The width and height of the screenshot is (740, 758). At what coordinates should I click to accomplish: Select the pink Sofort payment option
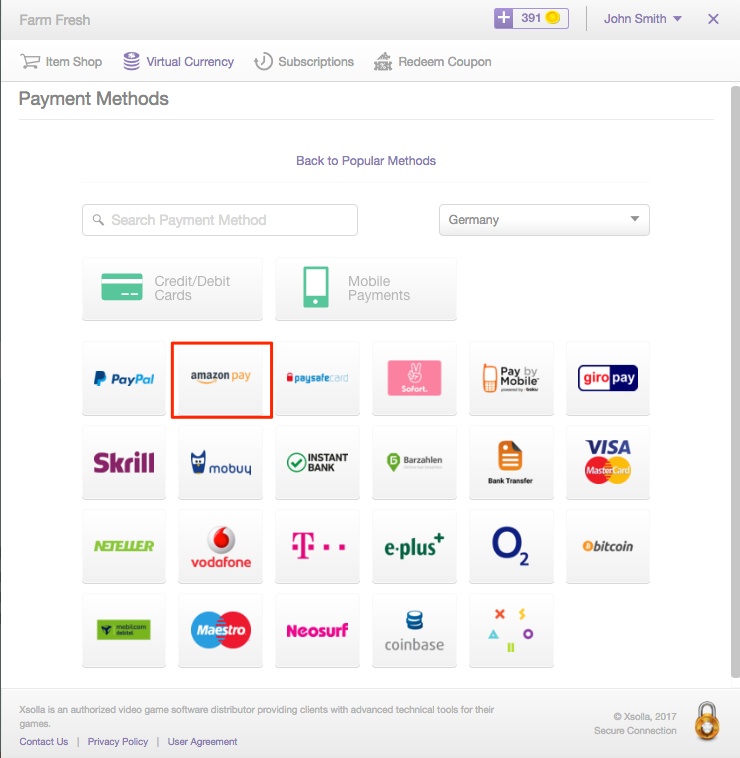point(414,378)
